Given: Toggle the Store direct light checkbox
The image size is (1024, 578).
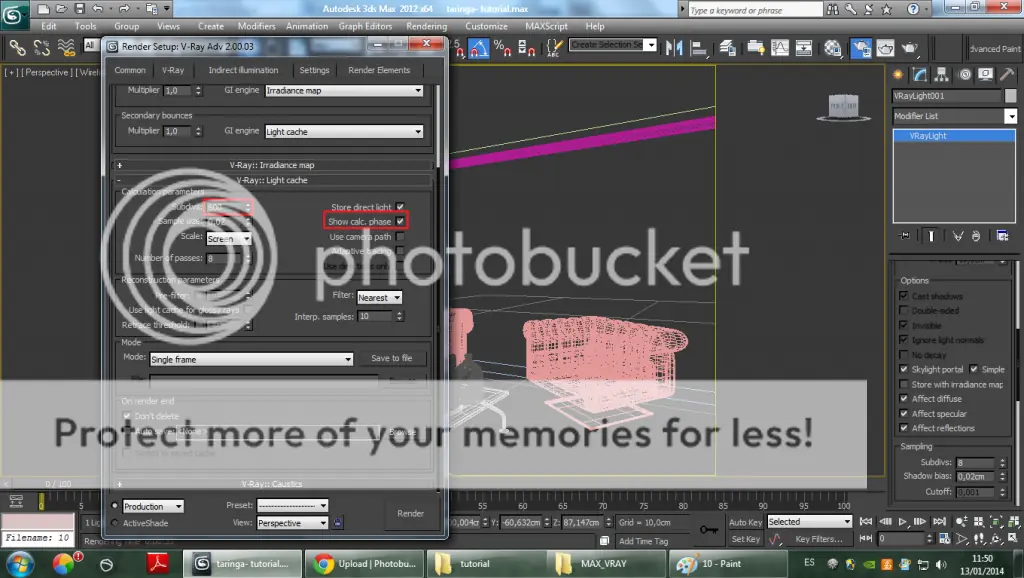Looking at the screenshot, I should click(x=400, y=206).
